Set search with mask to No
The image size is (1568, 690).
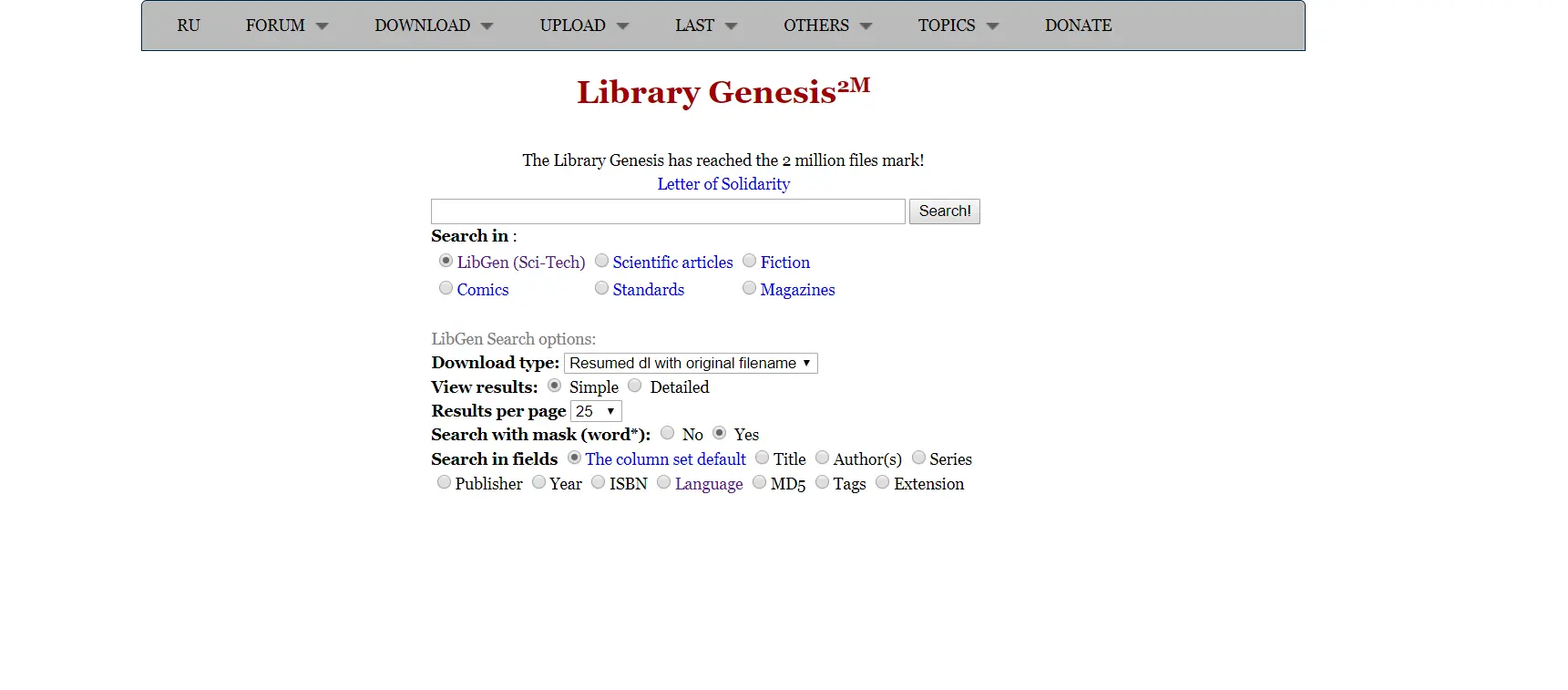click(668, 433)
